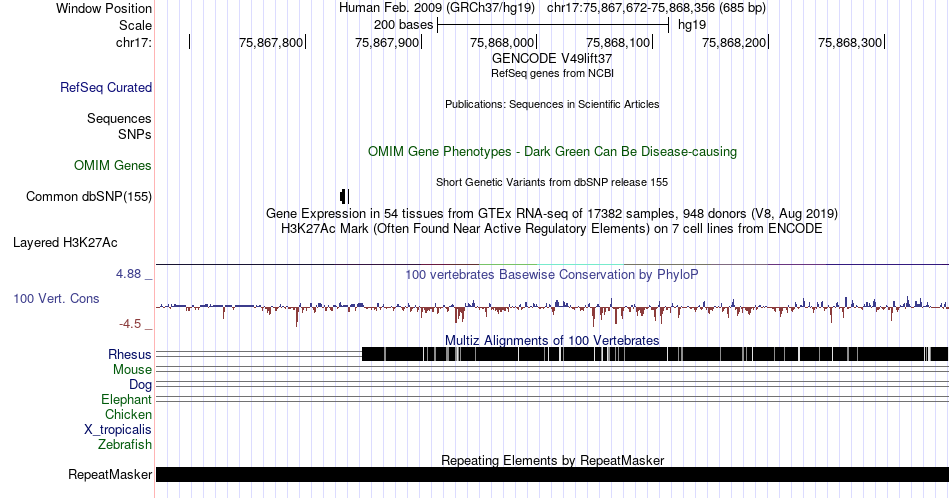Click the GENCODE V49lift37 track title
The height and width of the screenshot is (498, 950).
click(552, 59)
